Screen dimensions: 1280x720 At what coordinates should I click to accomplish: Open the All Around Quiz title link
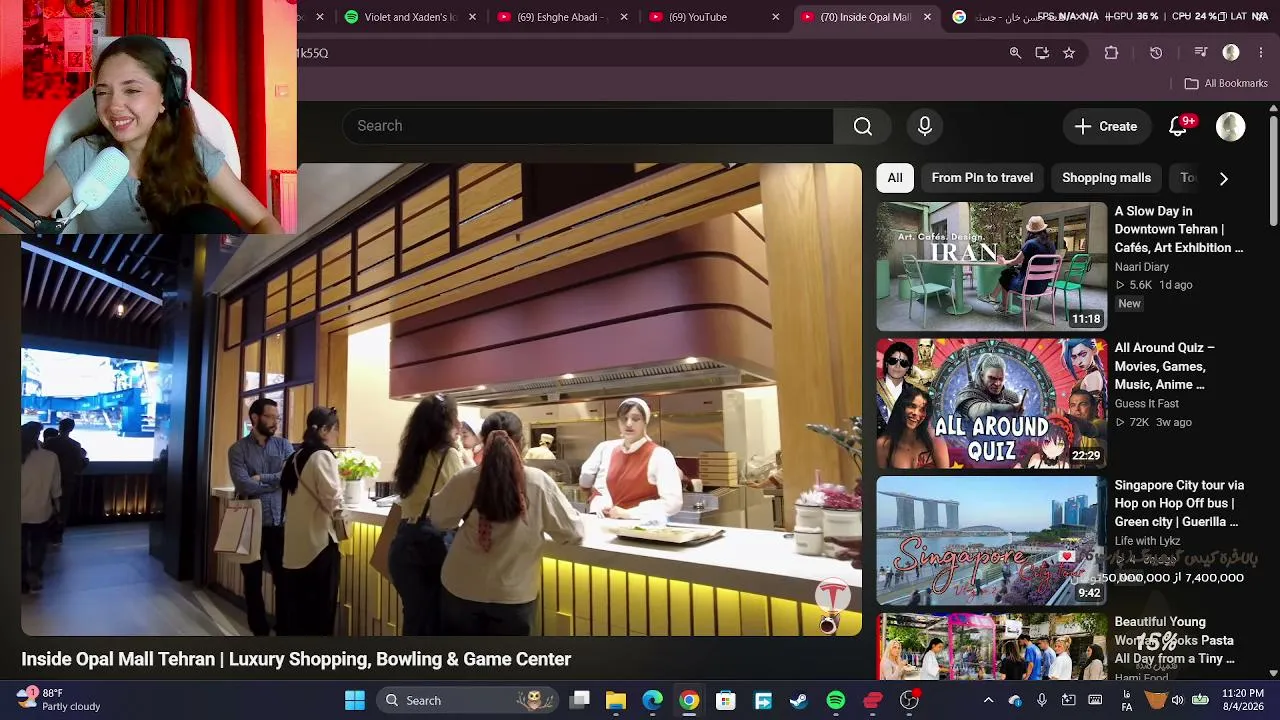click(1165, 366)
